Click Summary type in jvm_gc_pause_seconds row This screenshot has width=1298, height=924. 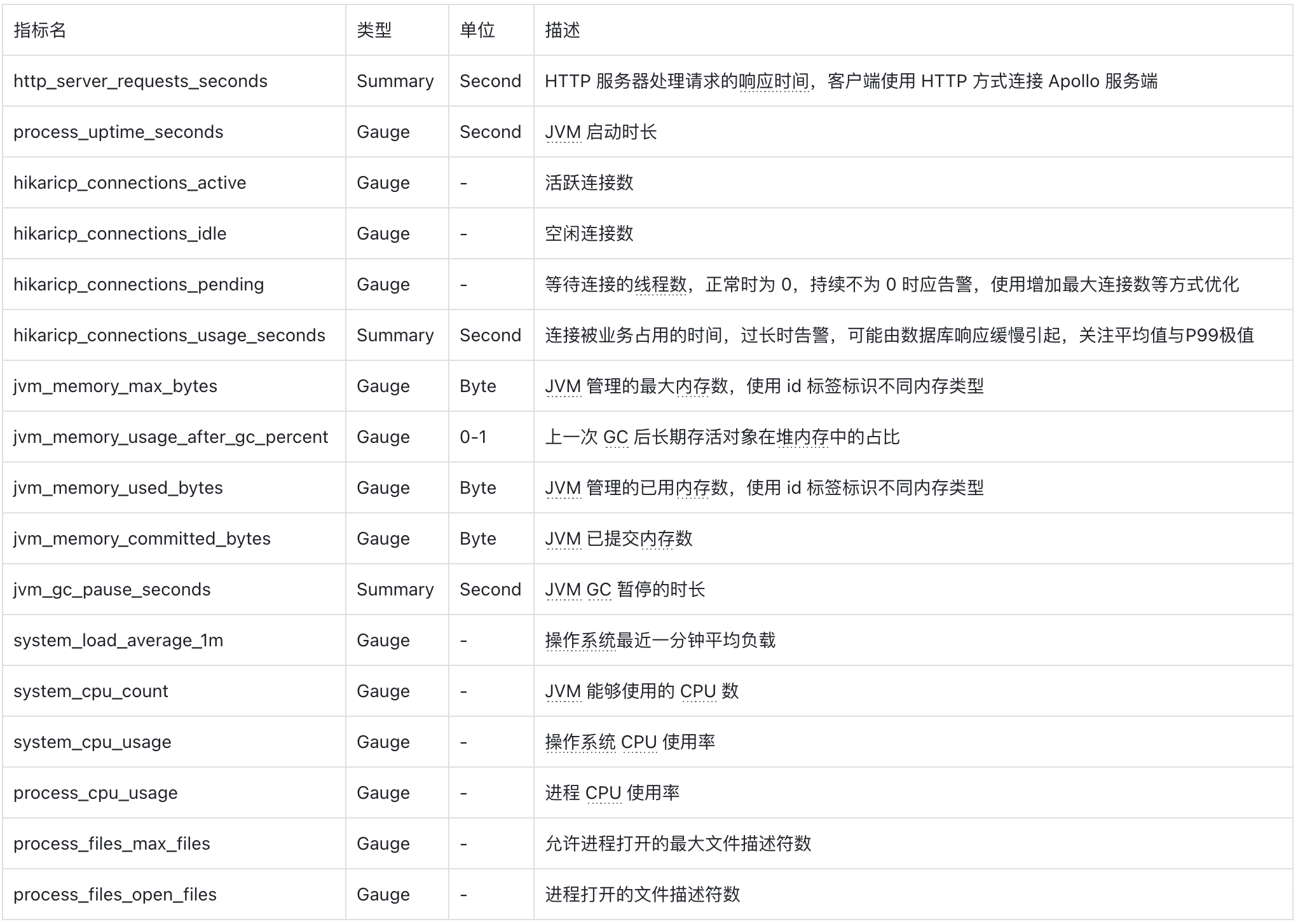click(x=395, y=590)
